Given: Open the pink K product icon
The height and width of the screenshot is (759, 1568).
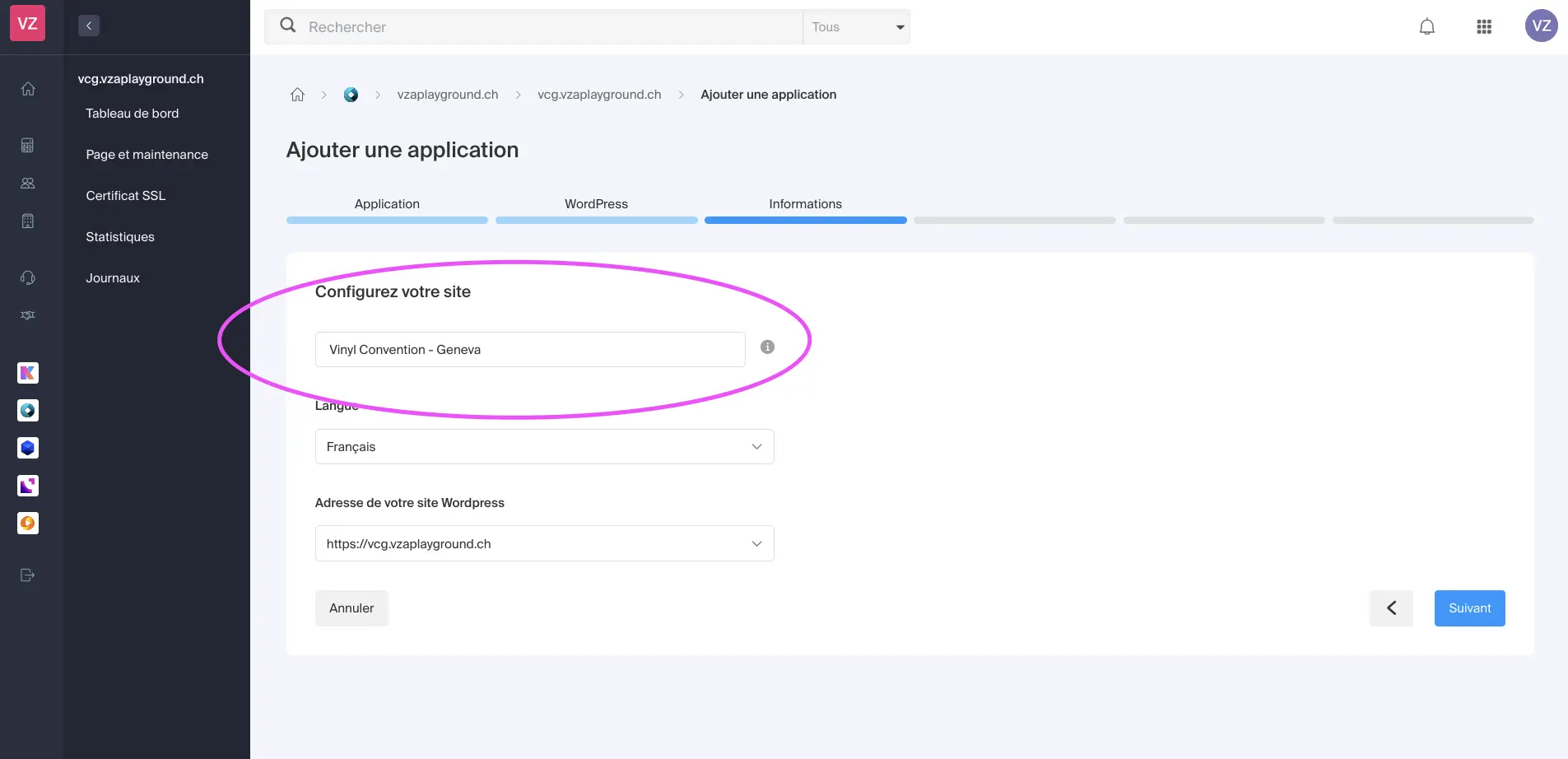Looking at the screenshot, I should click(28, 373).
